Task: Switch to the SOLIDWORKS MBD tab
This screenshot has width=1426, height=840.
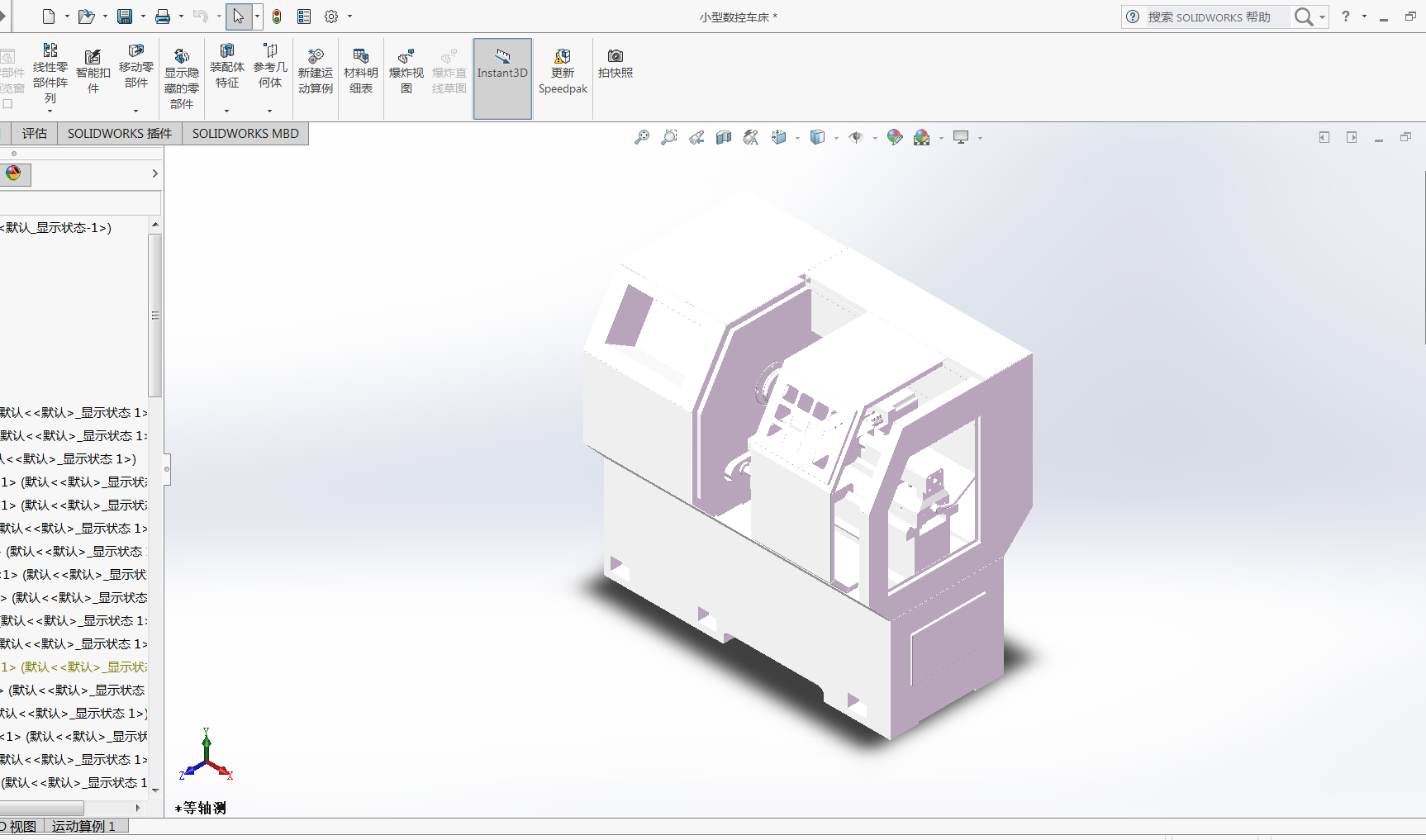Action: tap(245, 133)
